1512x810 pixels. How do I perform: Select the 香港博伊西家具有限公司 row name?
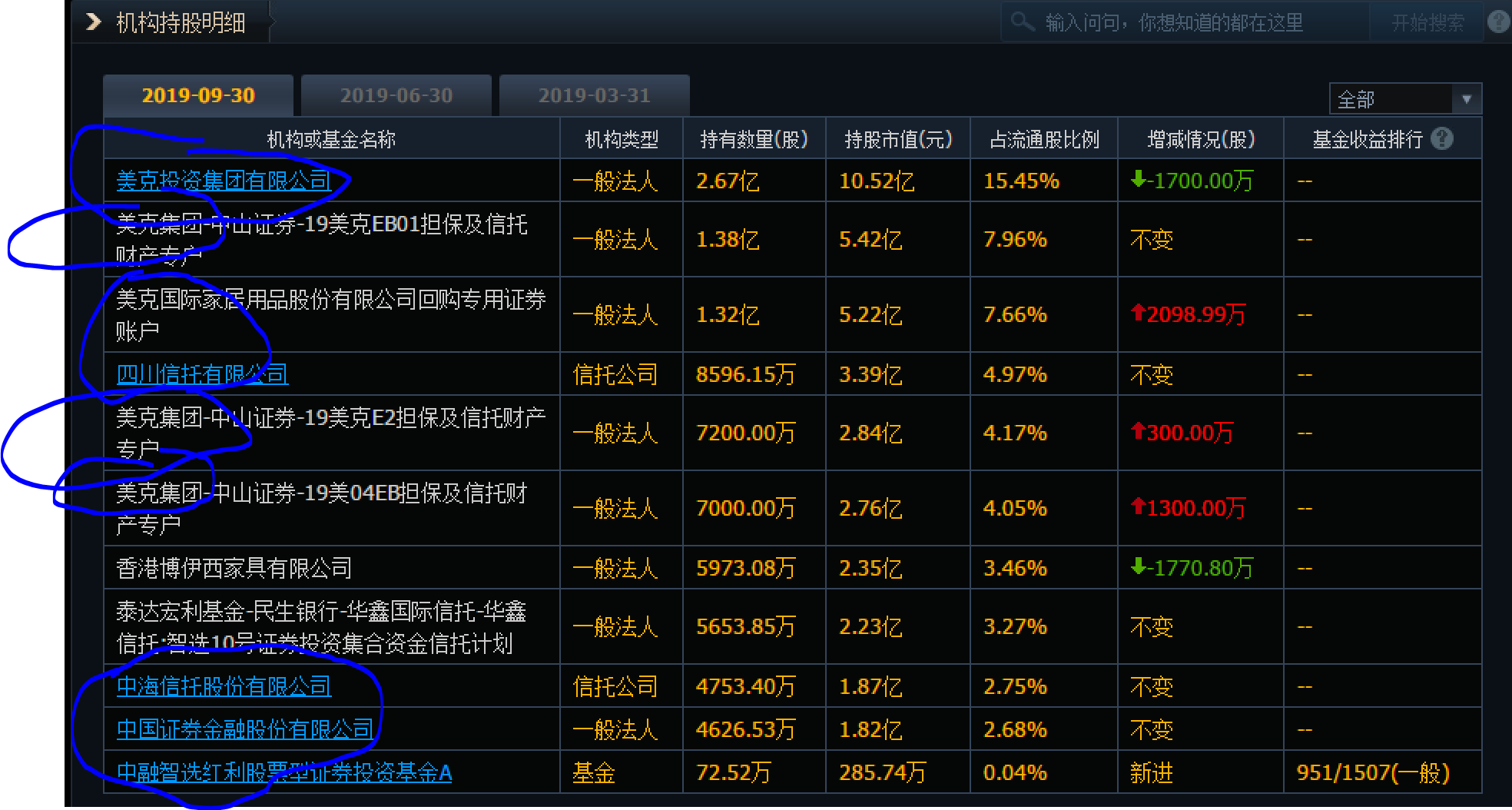coord(234,568)
